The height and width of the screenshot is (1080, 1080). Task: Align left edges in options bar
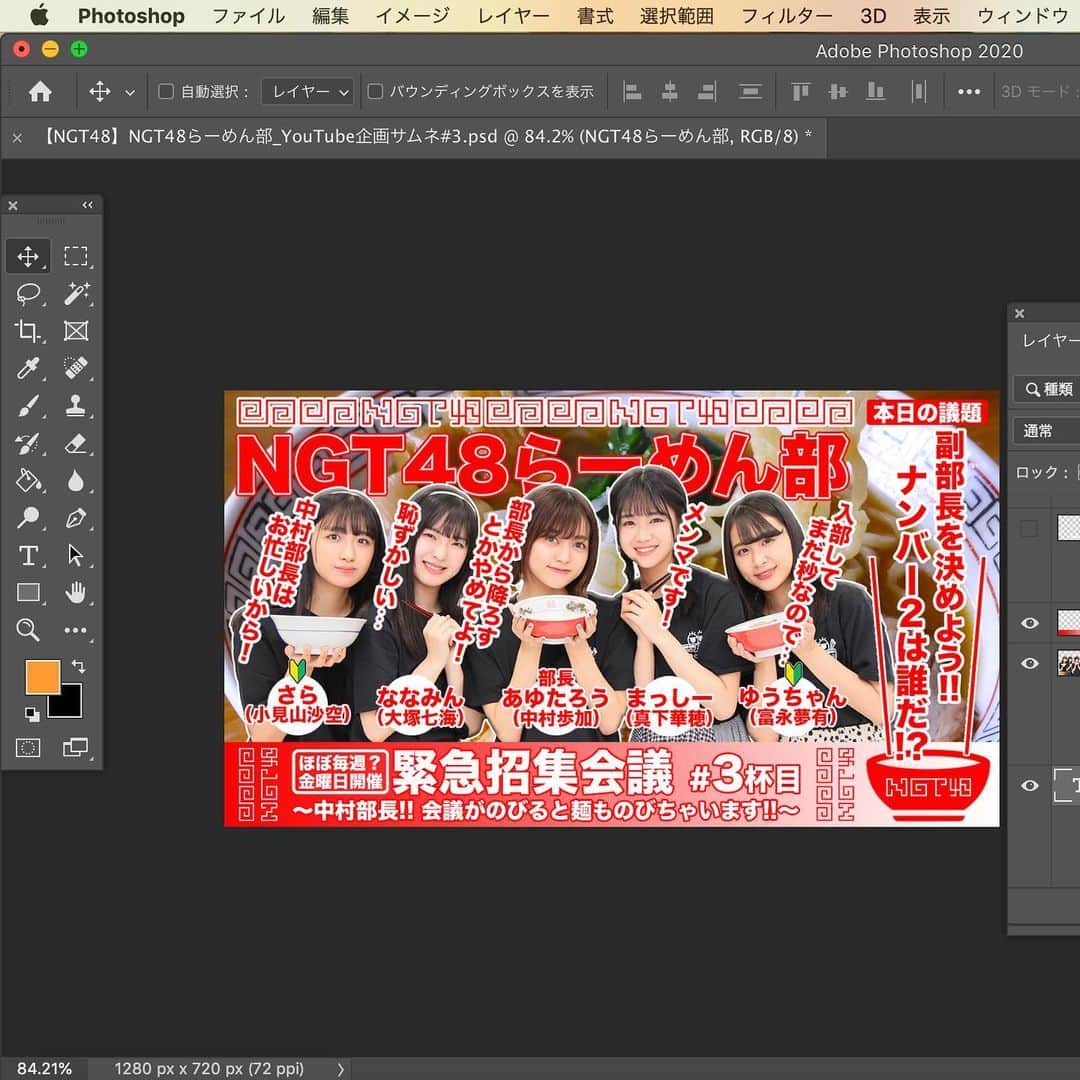click(x=632, y=92)
